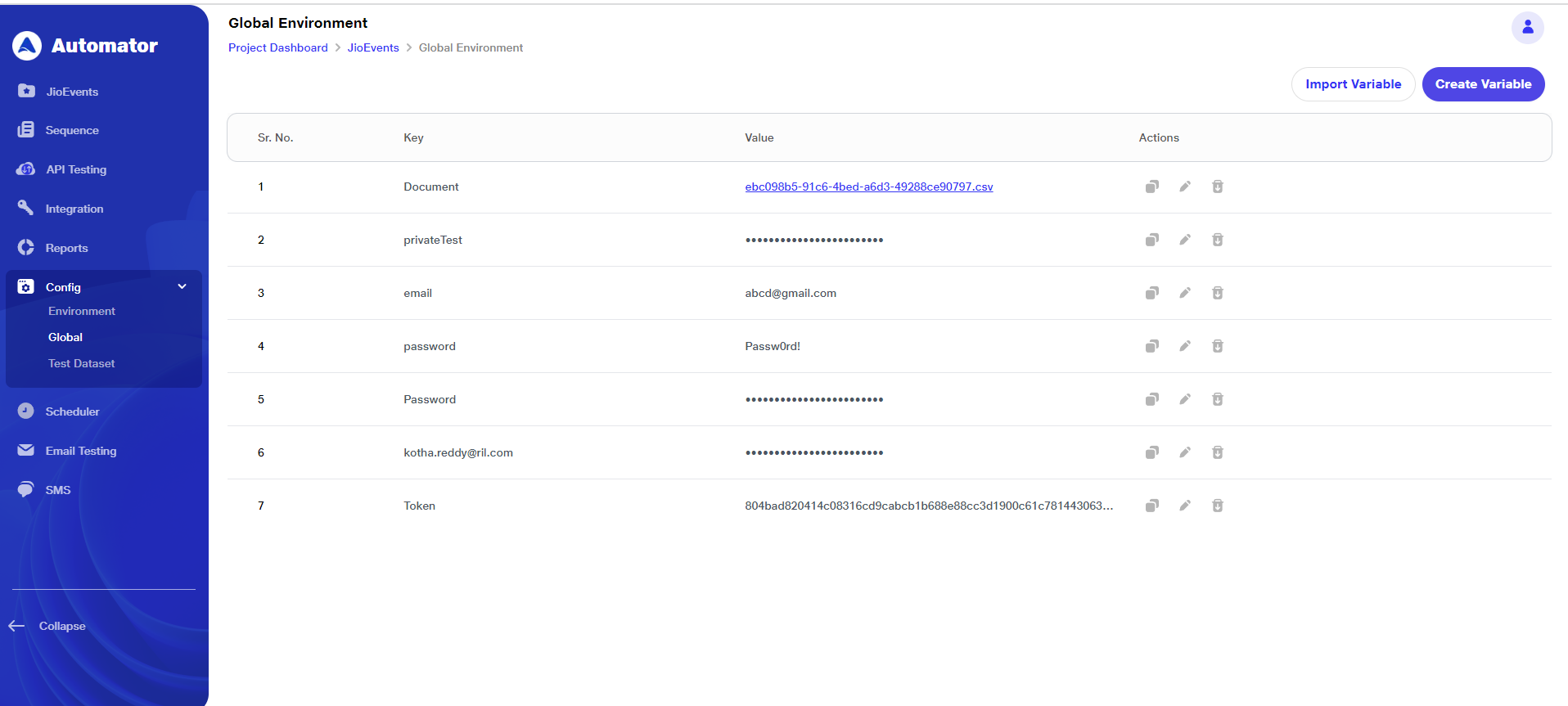Click the Key column header
The image size is (1568, 706).
(413, 137)
